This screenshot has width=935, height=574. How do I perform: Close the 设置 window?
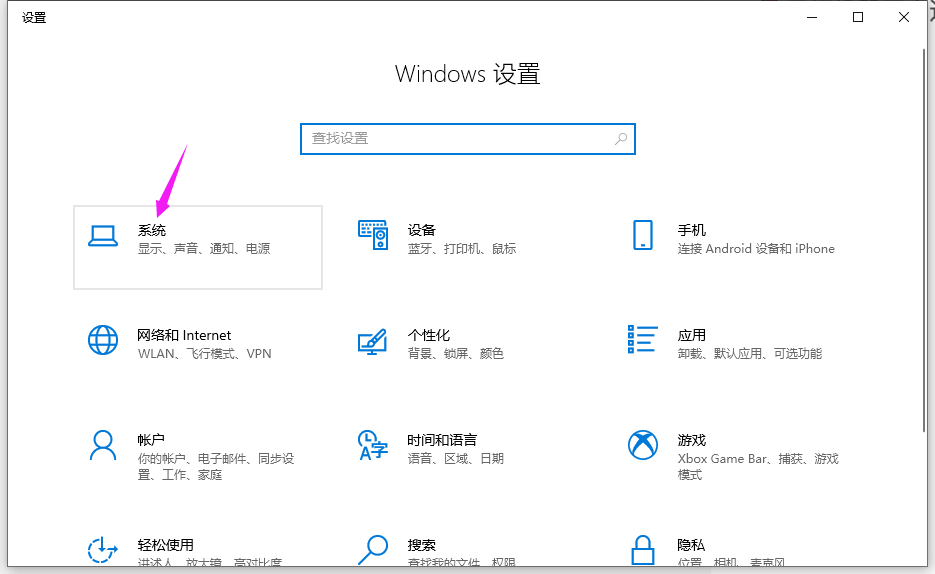coord(903,17)
